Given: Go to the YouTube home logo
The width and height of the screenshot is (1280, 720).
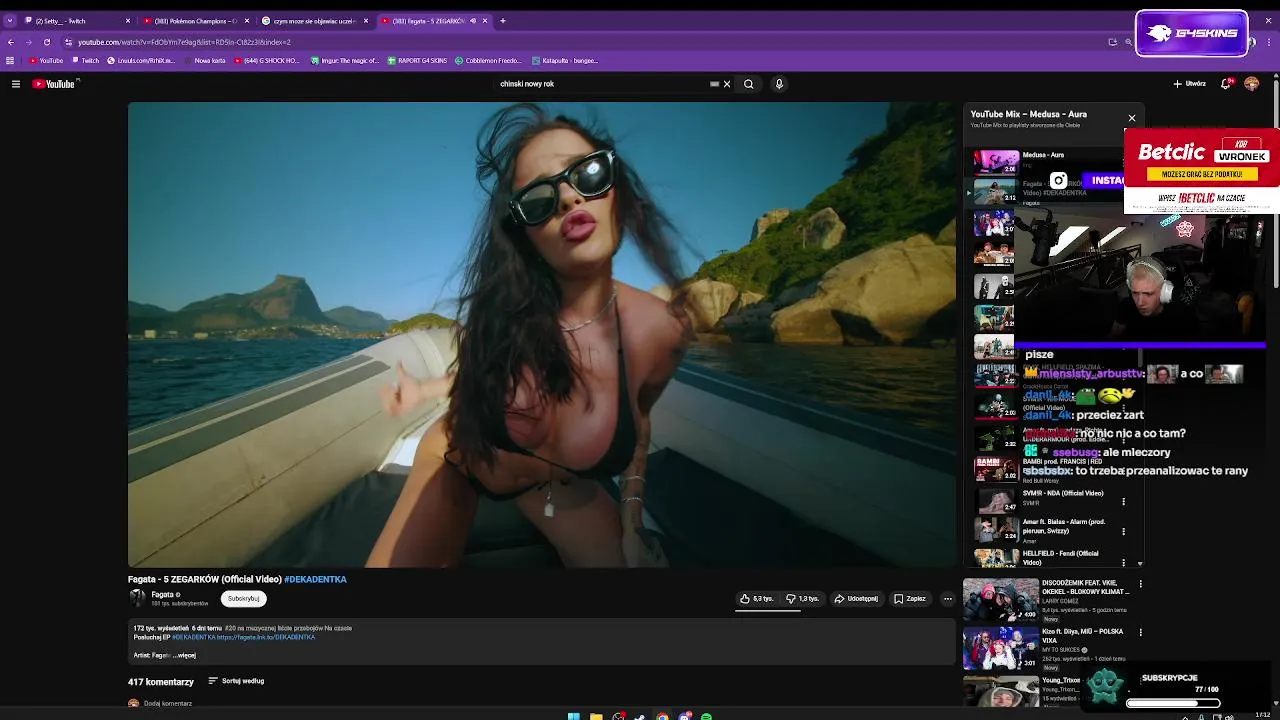Looking at the screenshot, I should 54,84.
